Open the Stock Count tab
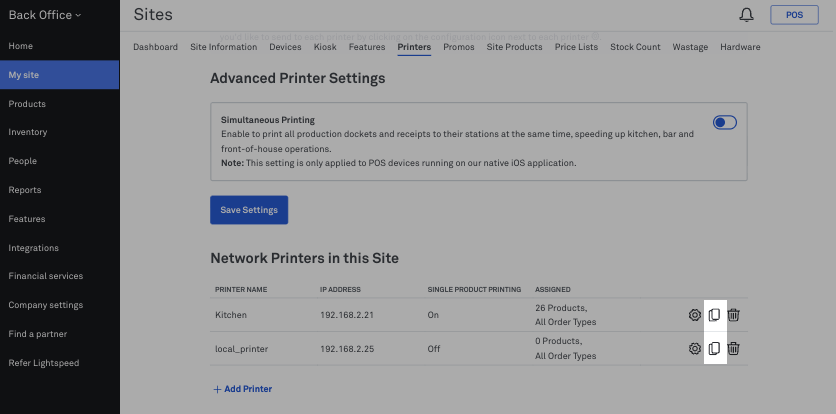The image size is (836, 414). pyautogui.click(x=635, y=47)
